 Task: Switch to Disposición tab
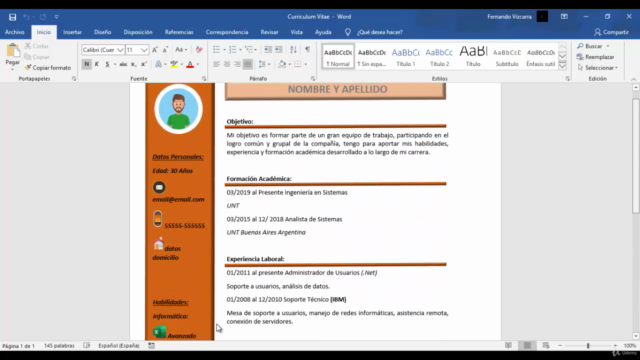pyautogui.click(x=138, y=32)
